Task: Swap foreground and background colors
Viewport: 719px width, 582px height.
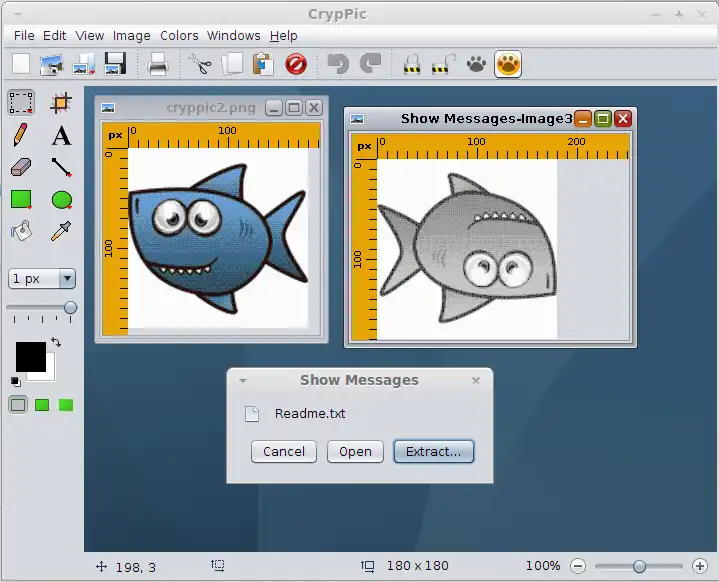Action: click(56, 342)
